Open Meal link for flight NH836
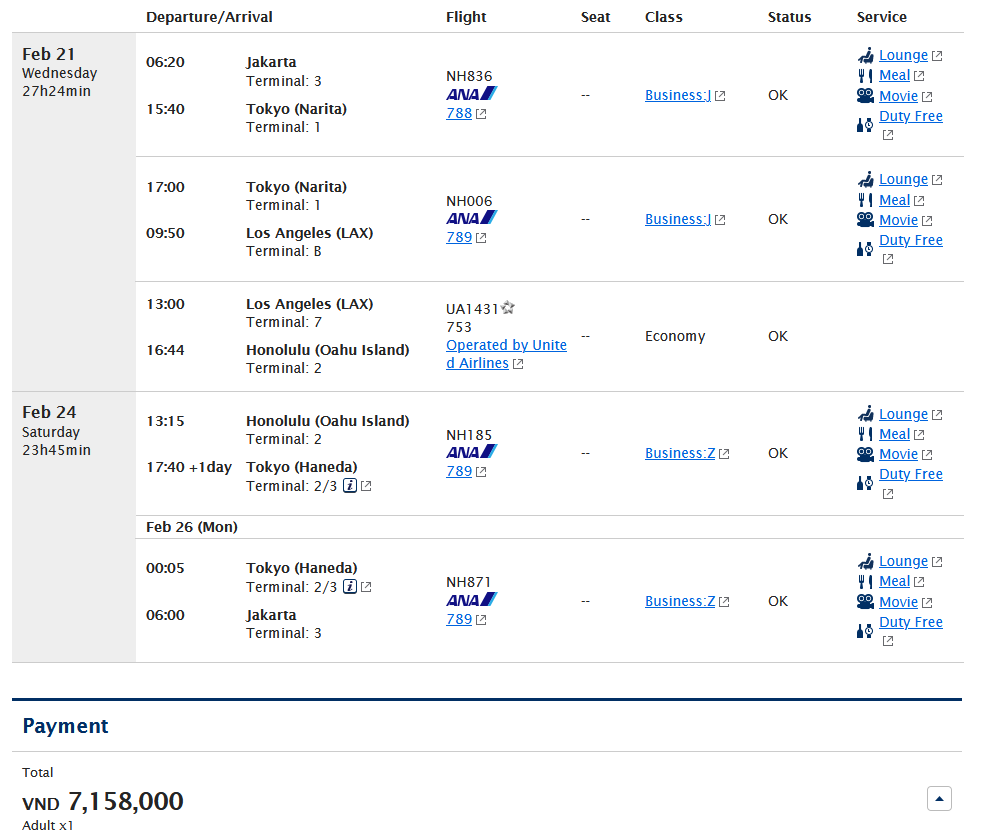Viewport: 990px width, 836px height. point(894,76)
